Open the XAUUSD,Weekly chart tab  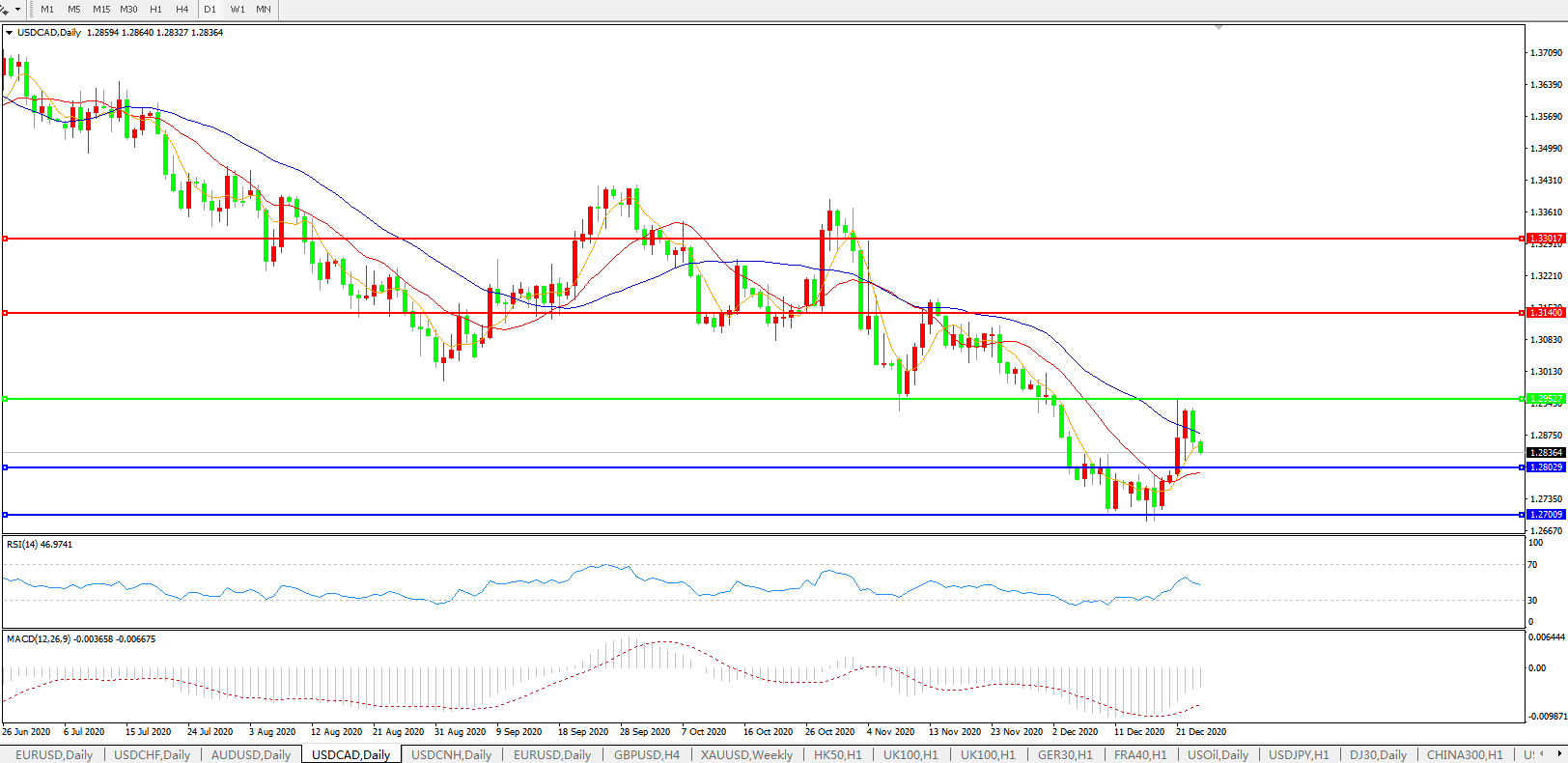click(x=746, y=754)
